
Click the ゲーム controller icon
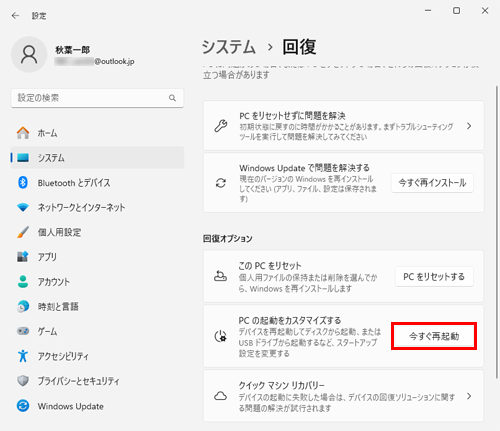pos(23,331)
